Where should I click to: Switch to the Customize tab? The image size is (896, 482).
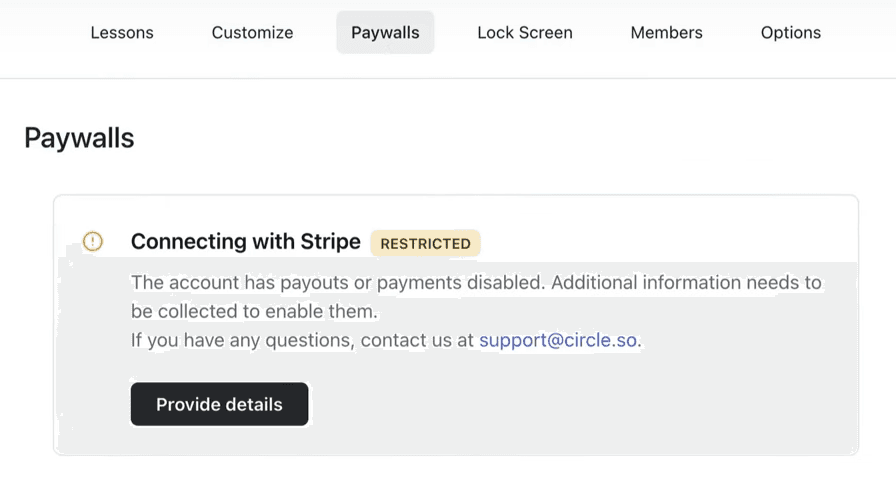click(252, 32)
